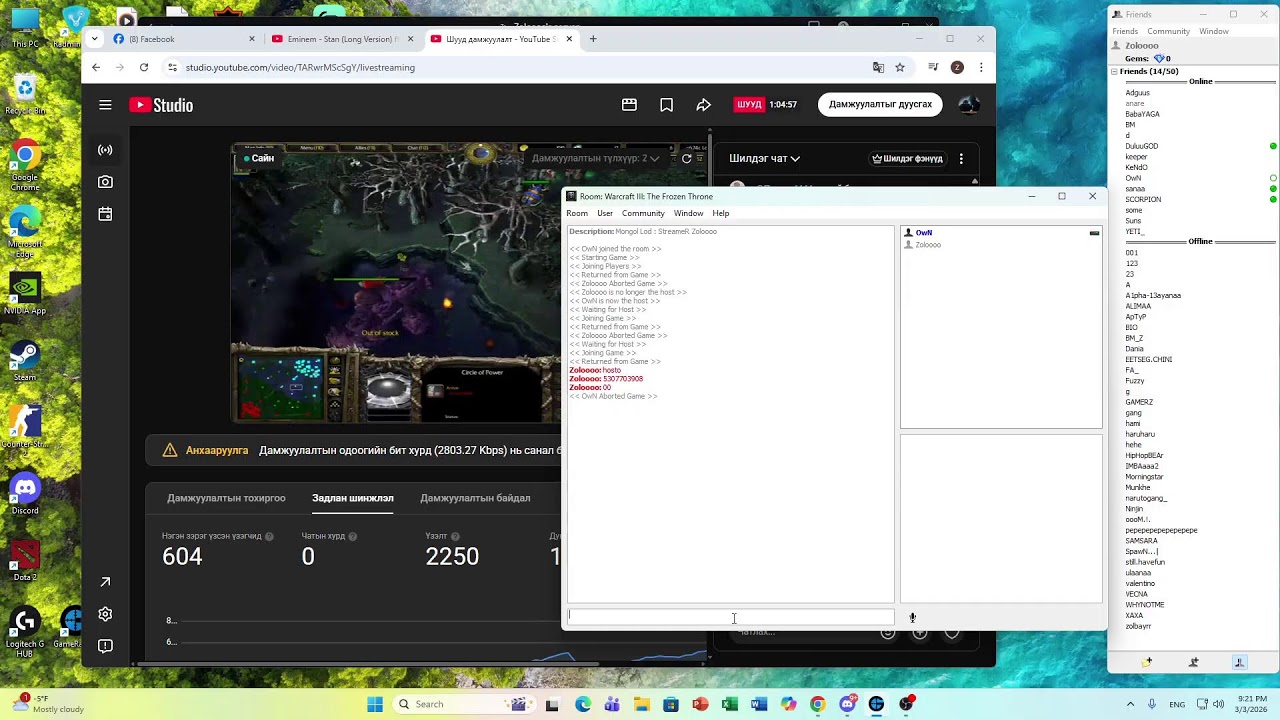
Task: Open the Community menu in room window
Action: click(x=643, y=213)
